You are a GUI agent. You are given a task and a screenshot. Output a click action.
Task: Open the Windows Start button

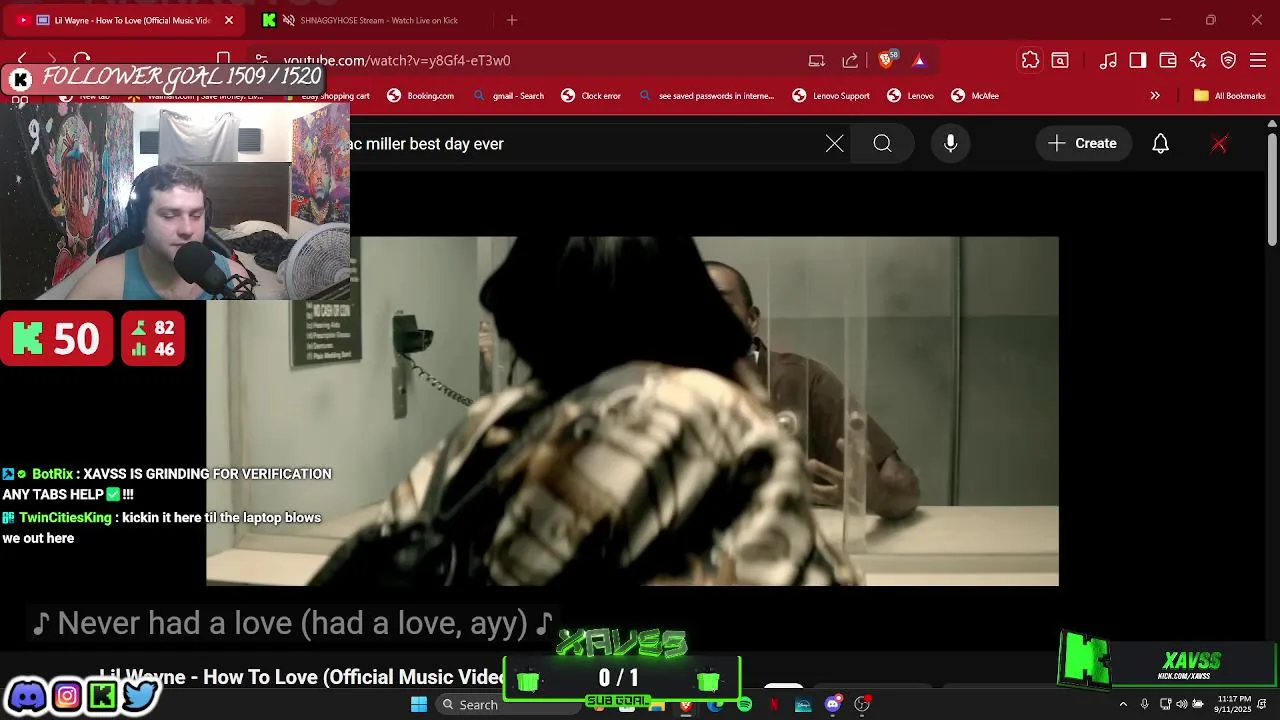tap(419, 705)
